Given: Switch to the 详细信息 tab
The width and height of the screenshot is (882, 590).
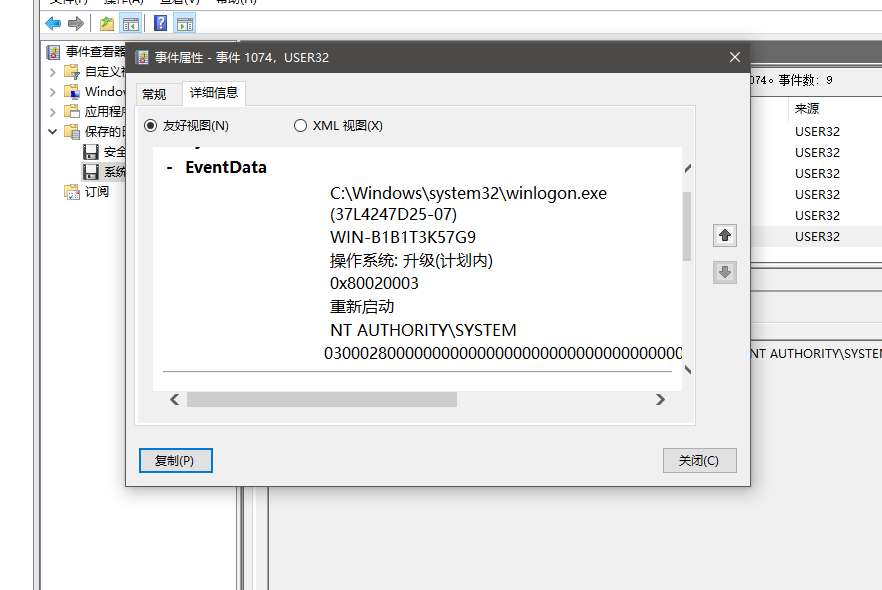Looking at the screenshot, I should pos(214,94).
